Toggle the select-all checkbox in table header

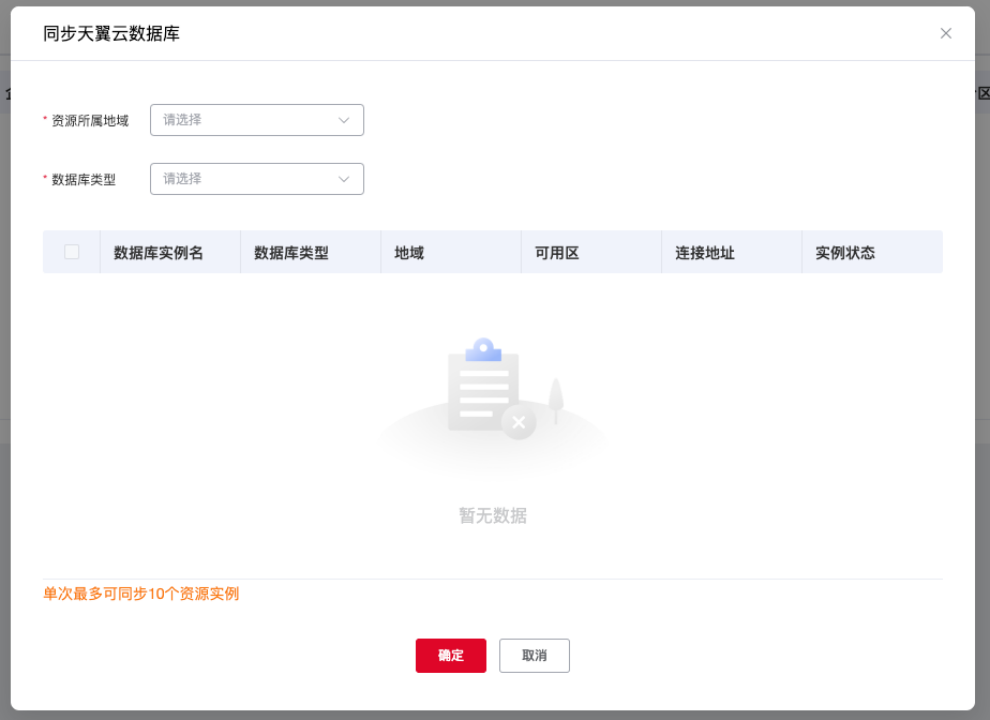pyautogui.click(x=72, y=252)
